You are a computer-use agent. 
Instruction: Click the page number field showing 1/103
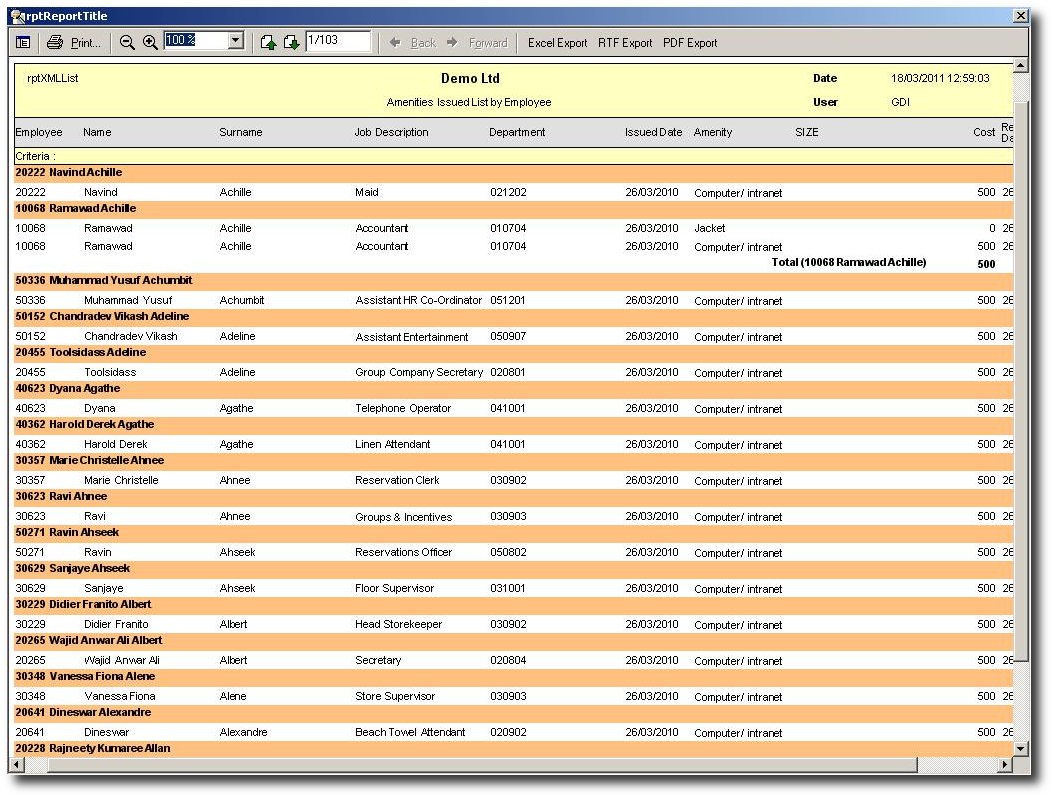point(337,41)
